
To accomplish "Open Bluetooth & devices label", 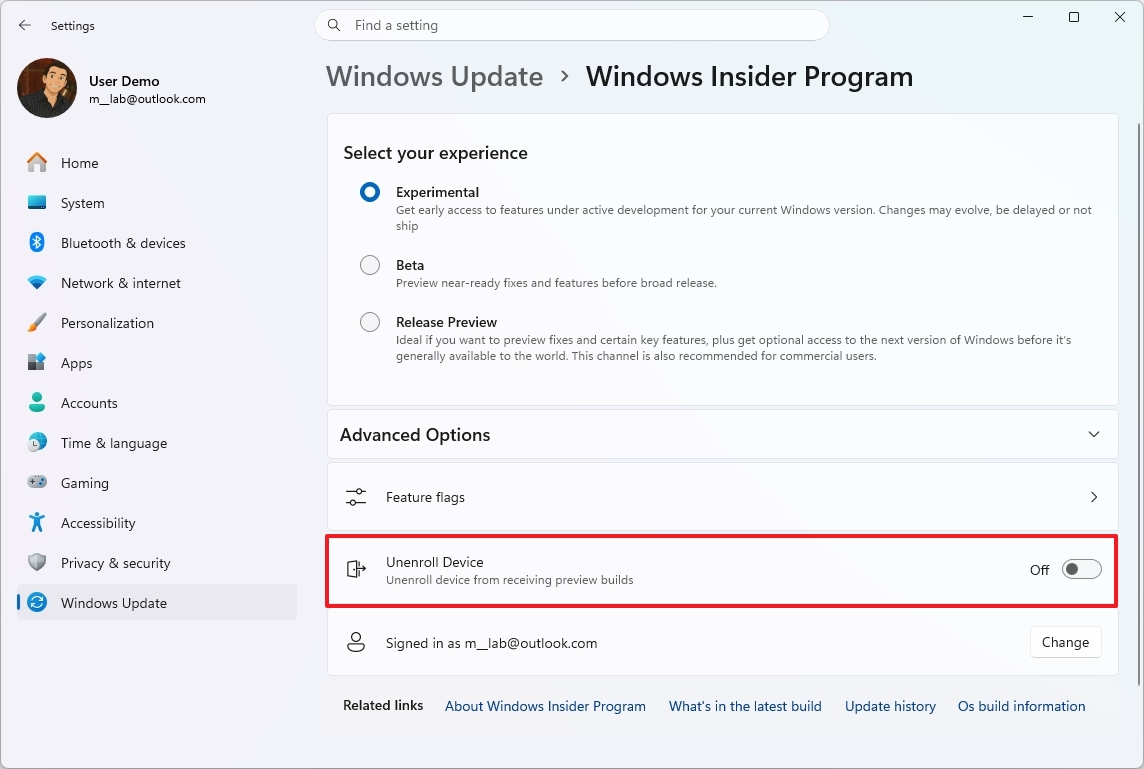I will point(123,243).
